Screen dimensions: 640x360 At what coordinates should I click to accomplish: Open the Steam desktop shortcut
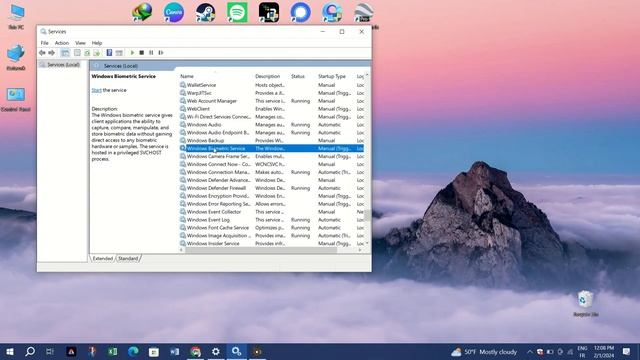[x=205, y=12]
